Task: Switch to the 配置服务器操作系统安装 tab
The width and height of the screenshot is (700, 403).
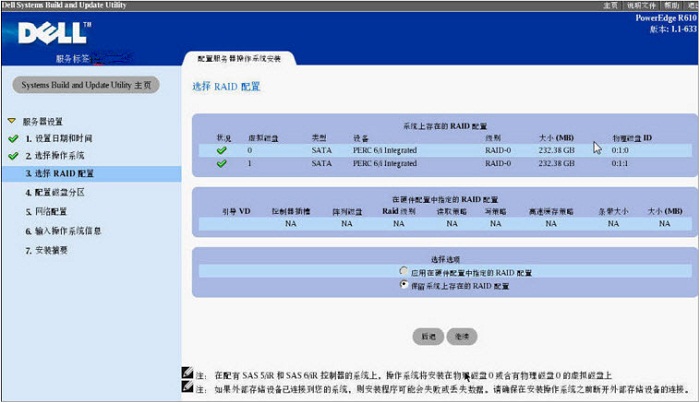Action: [x=239, y=58]
